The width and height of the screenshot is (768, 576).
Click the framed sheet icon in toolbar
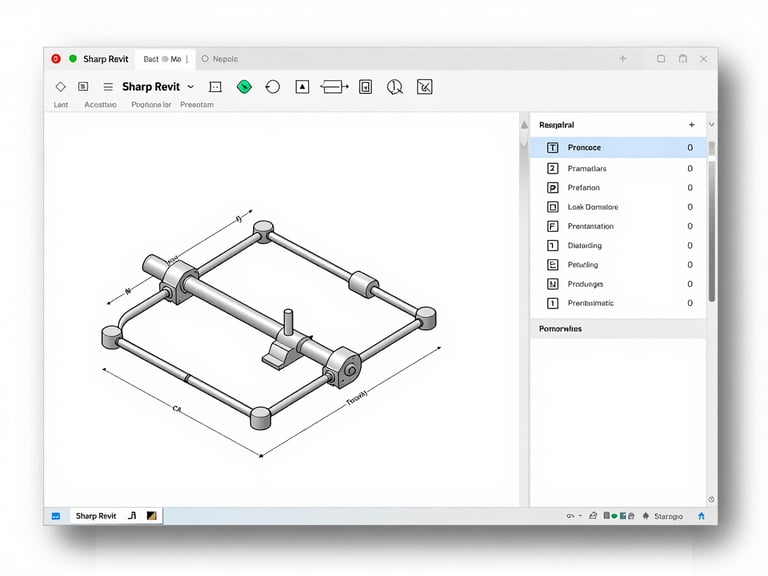(365, 87)
